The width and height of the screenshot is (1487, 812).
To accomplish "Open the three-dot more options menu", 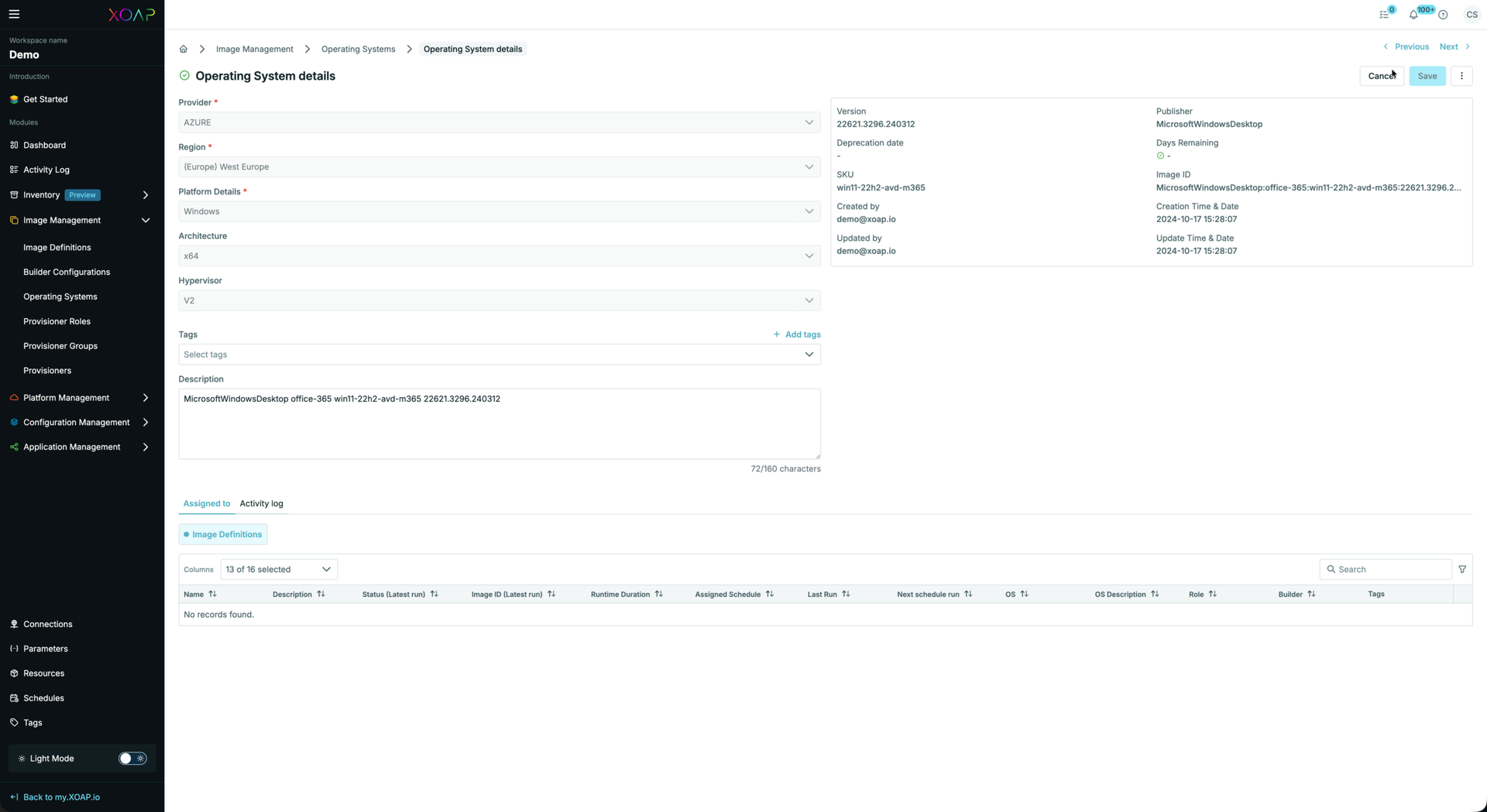I will point(1461,76).
